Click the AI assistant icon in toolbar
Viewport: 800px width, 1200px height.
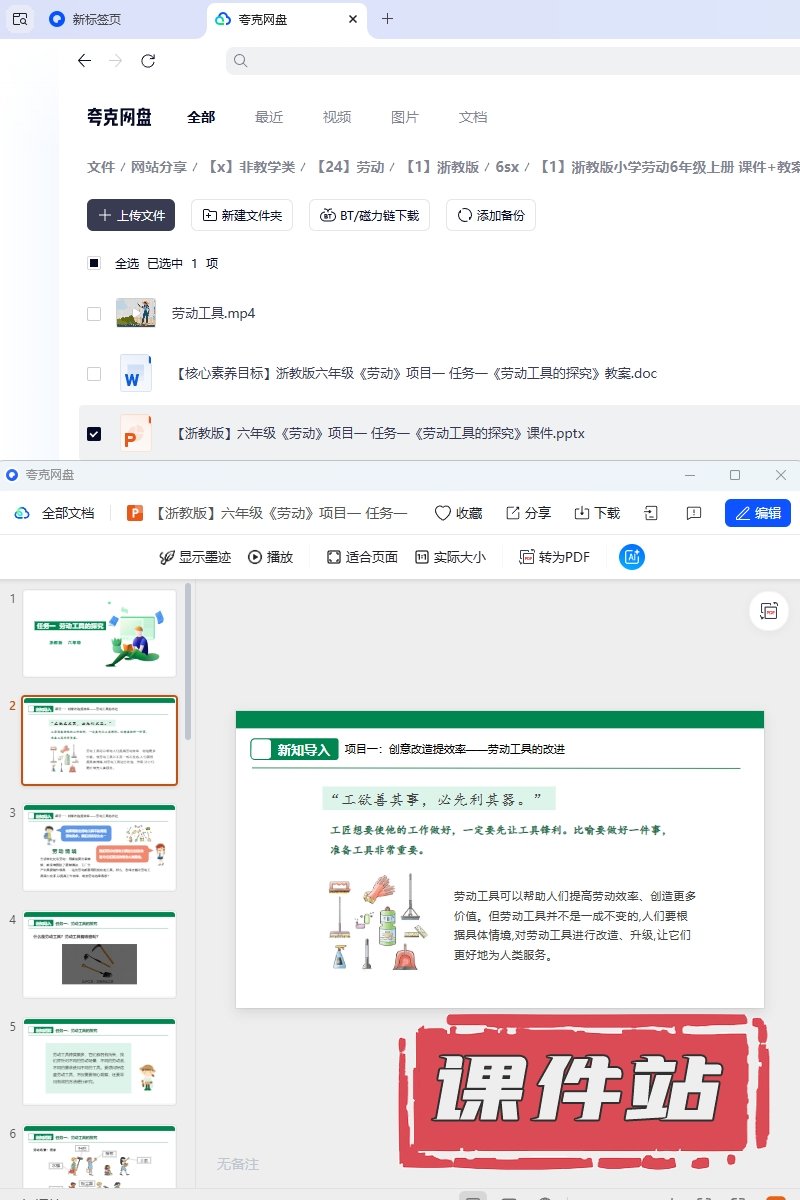click(631, 557)
